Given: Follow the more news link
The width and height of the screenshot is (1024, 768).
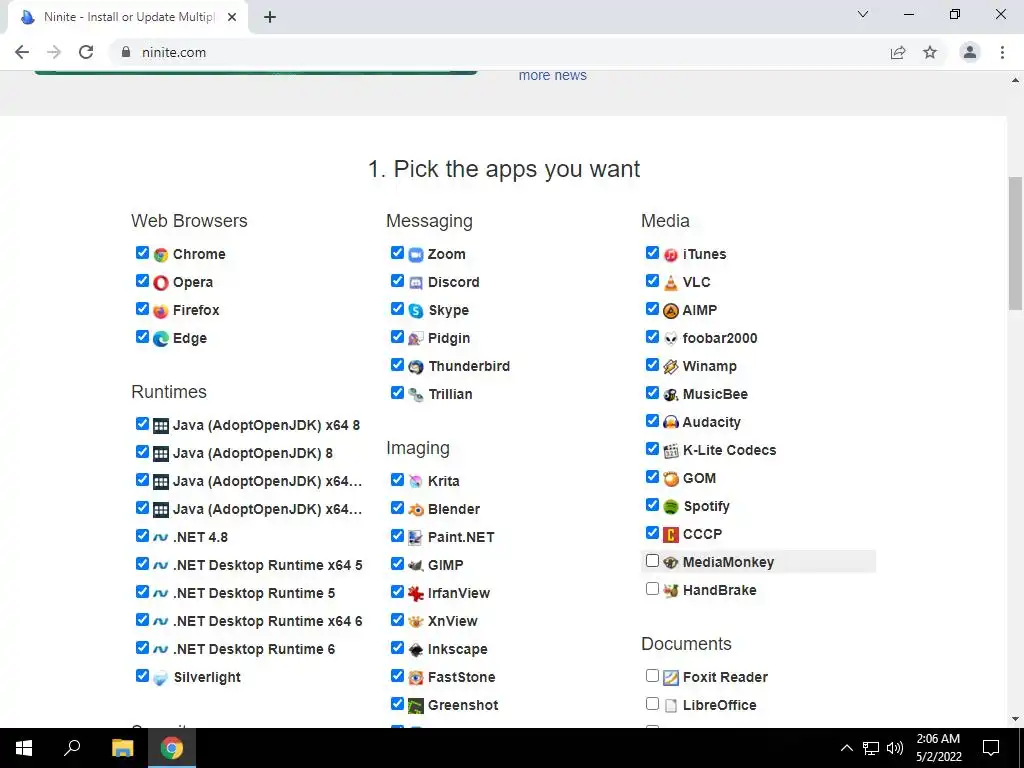Looking at the screenshot, I should click(x=552, y=75).
